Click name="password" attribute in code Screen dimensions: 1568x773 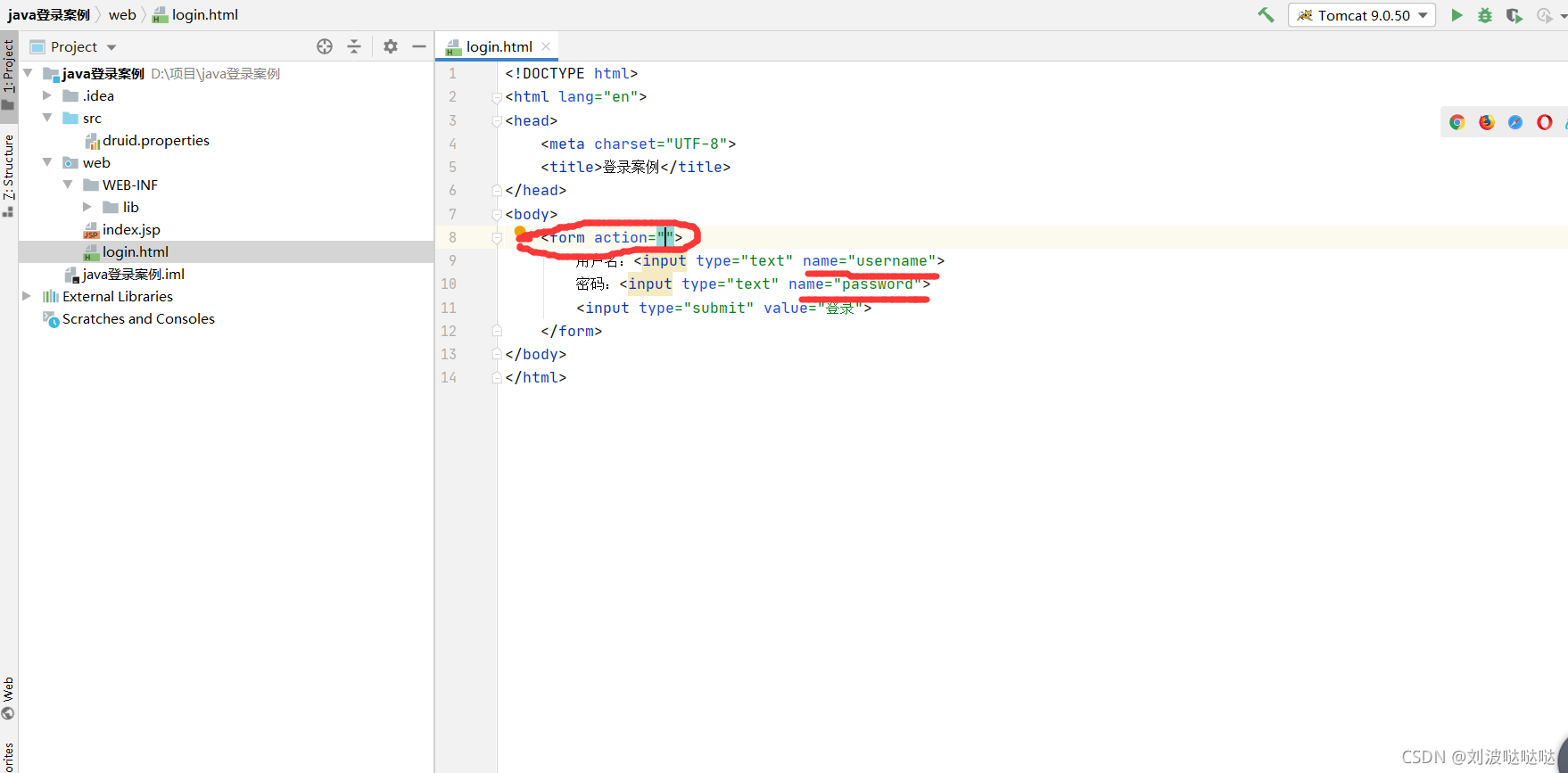(854, 284)
